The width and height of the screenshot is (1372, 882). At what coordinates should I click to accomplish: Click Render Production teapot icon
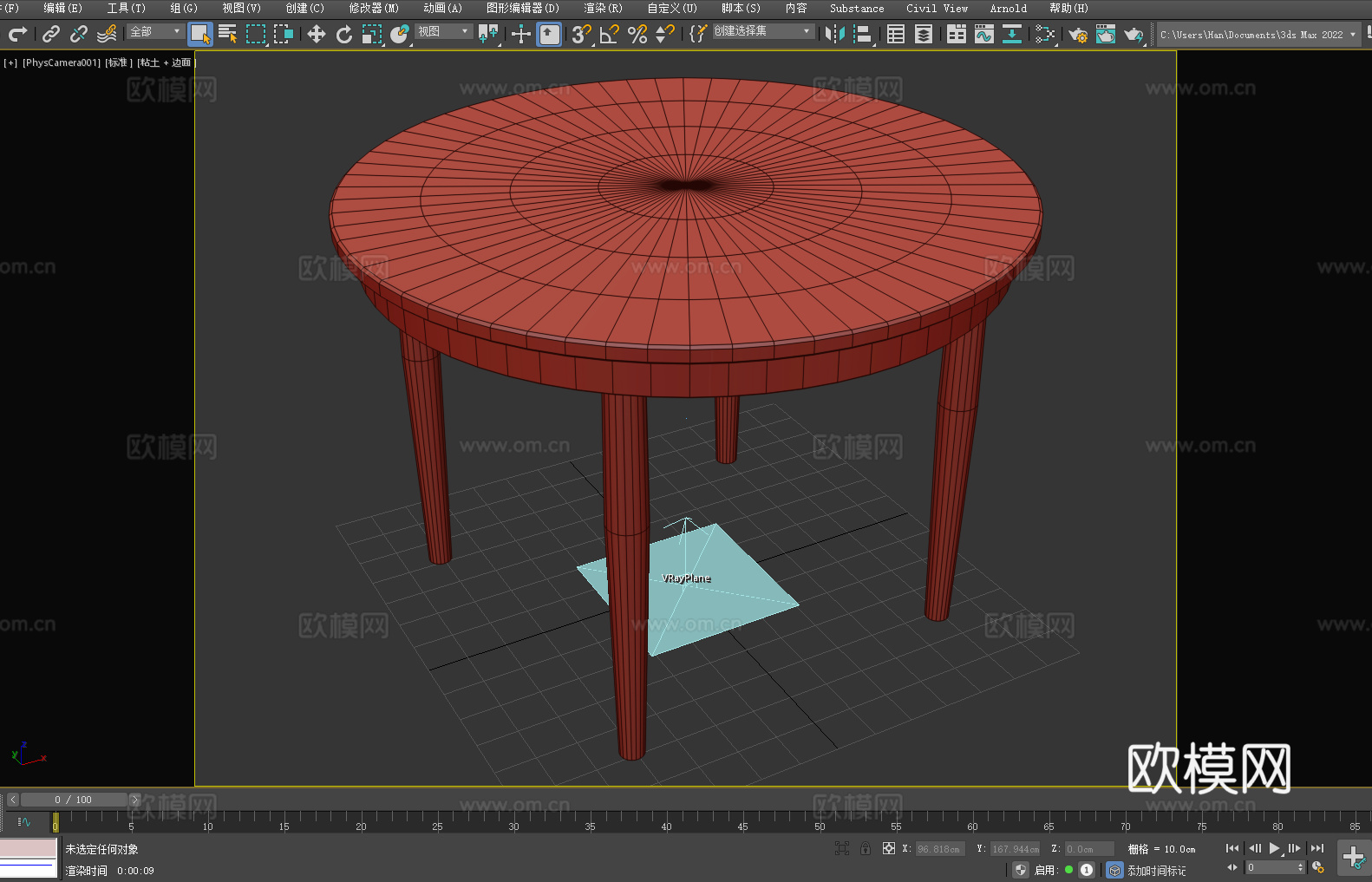point(1134,34)
